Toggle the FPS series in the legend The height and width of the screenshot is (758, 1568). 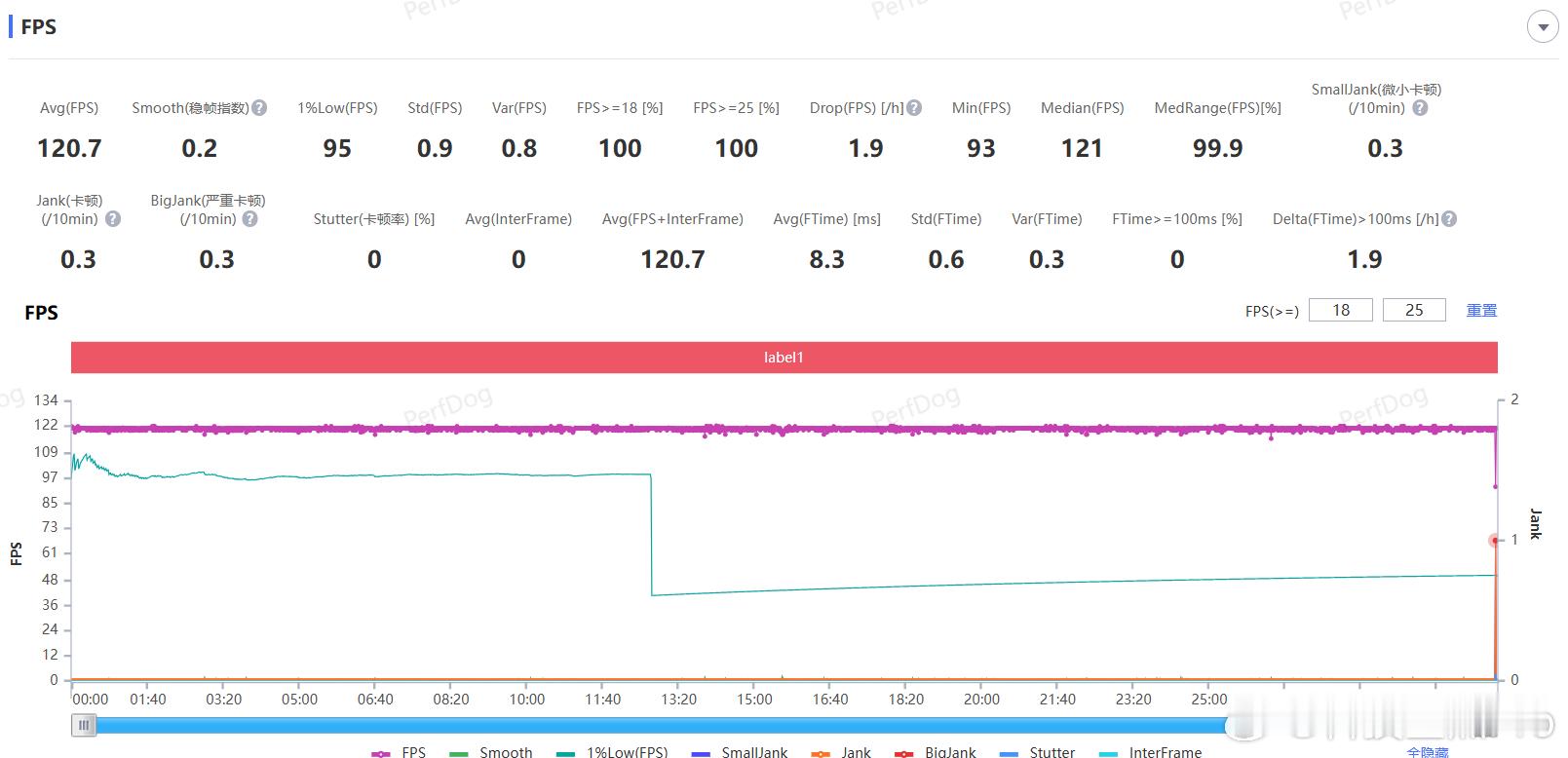click(399, 752)
